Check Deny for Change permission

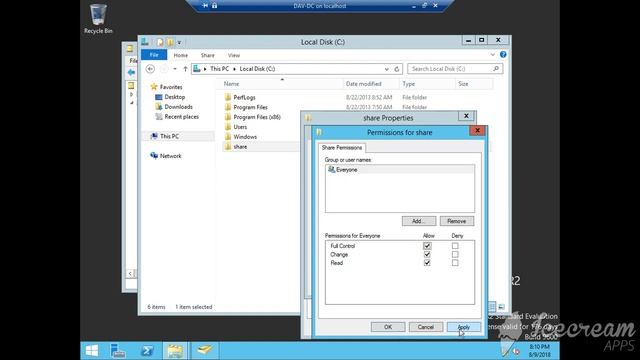[x=455, y=255]
